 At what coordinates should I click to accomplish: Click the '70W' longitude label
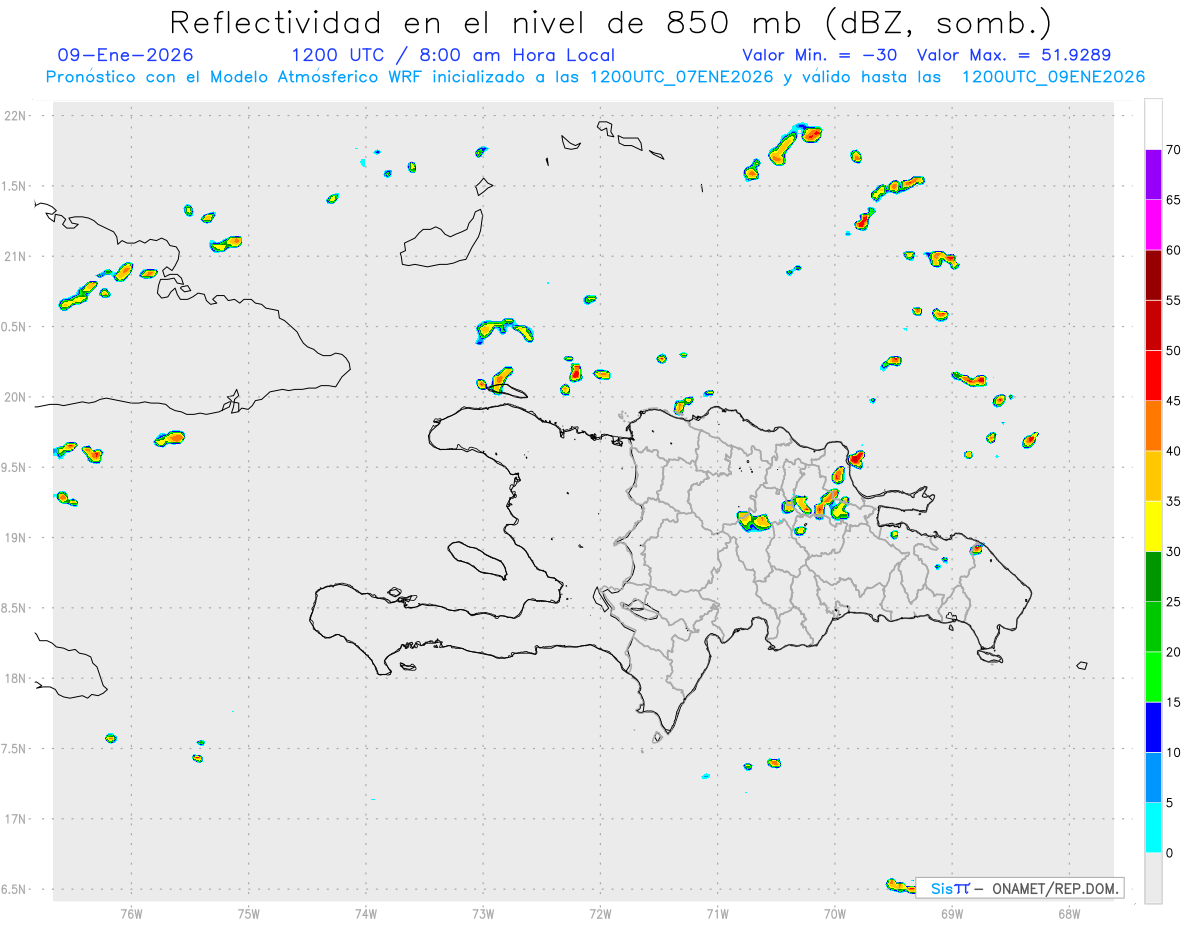[835, 913]
